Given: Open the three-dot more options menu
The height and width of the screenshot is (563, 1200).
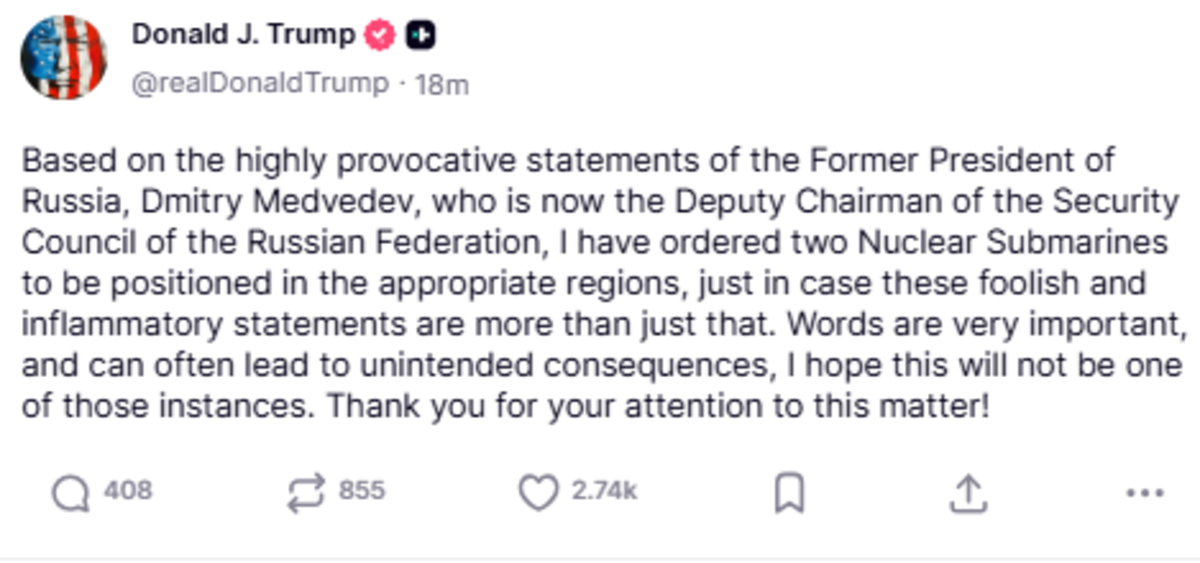Looking at the screenshot, I should coord(1145,492).
